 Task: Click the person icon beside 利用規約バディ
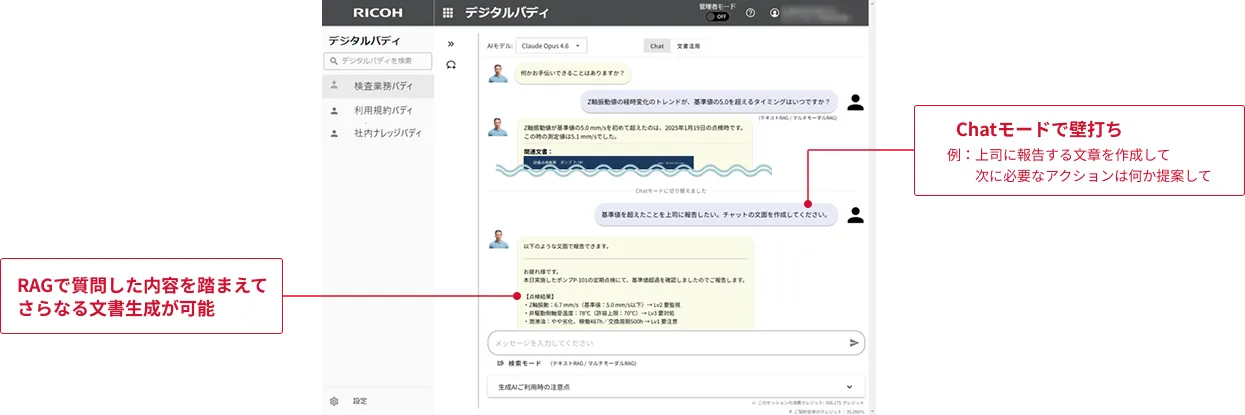pyautogui.click(x=334, y=110)
